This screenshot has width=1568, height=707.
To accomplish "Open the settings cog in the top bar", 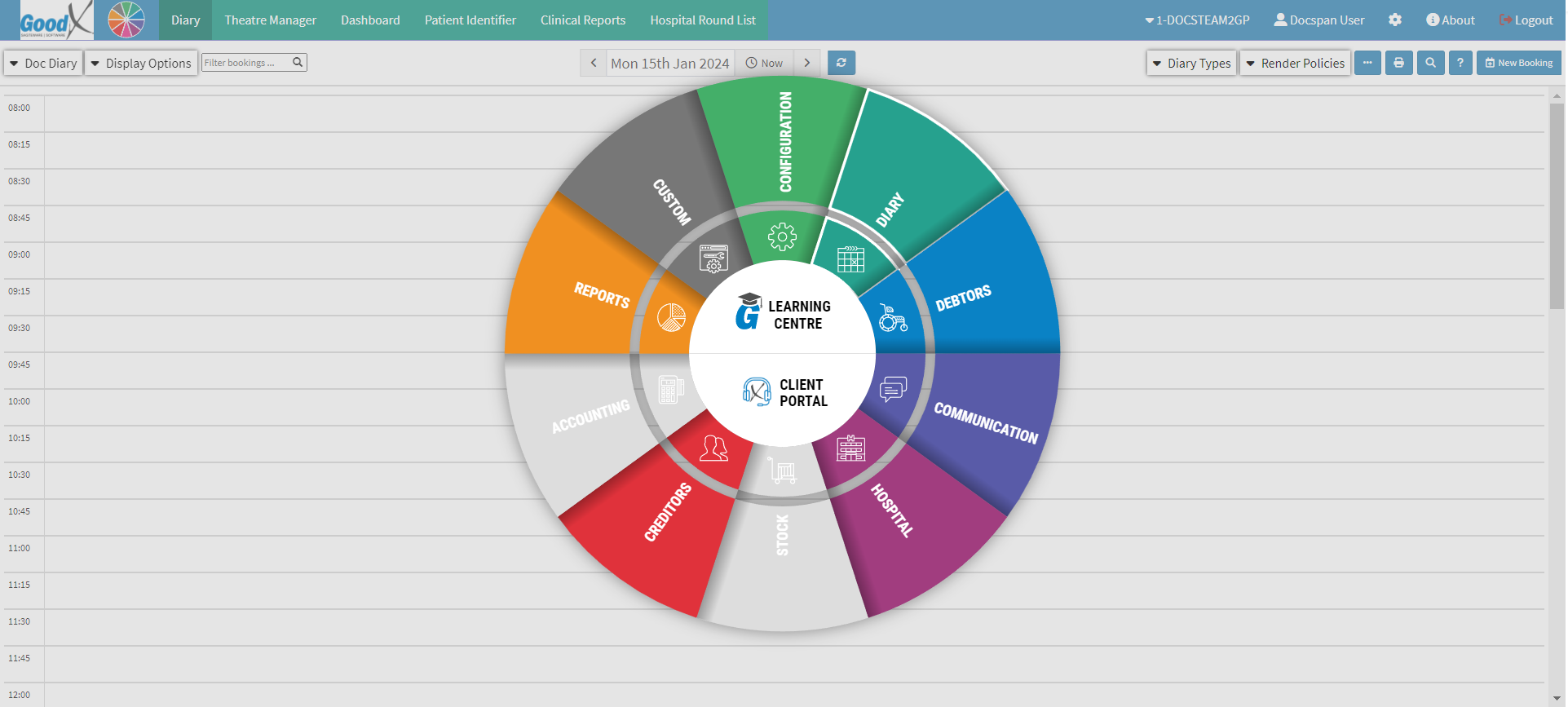I will [1395, 20].
